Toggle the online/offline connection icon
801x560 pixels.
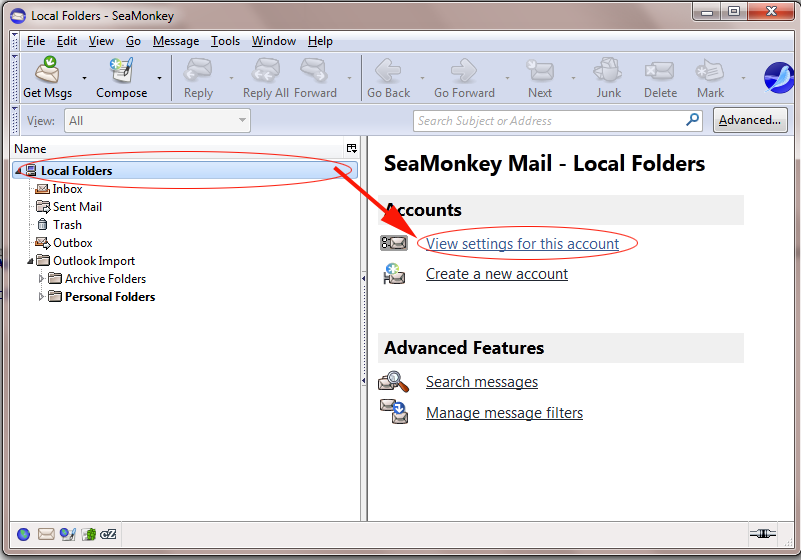(763, 534)
